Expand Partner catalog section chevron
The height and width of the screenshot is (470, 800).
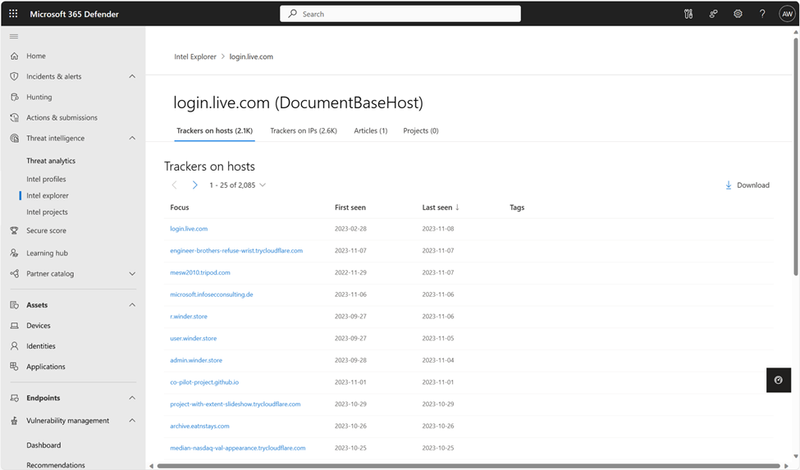[x=132, y=274]
